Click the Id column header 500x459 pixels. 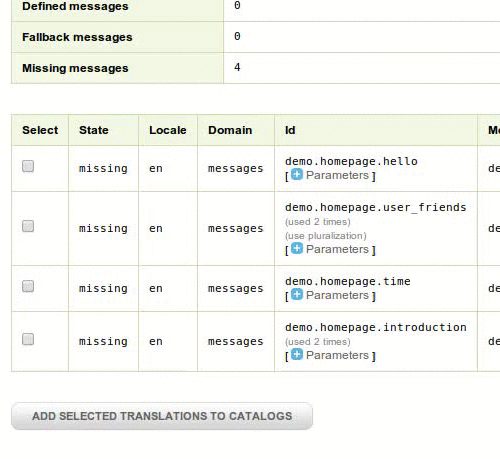pyautogui.click(x=290, y=130)
